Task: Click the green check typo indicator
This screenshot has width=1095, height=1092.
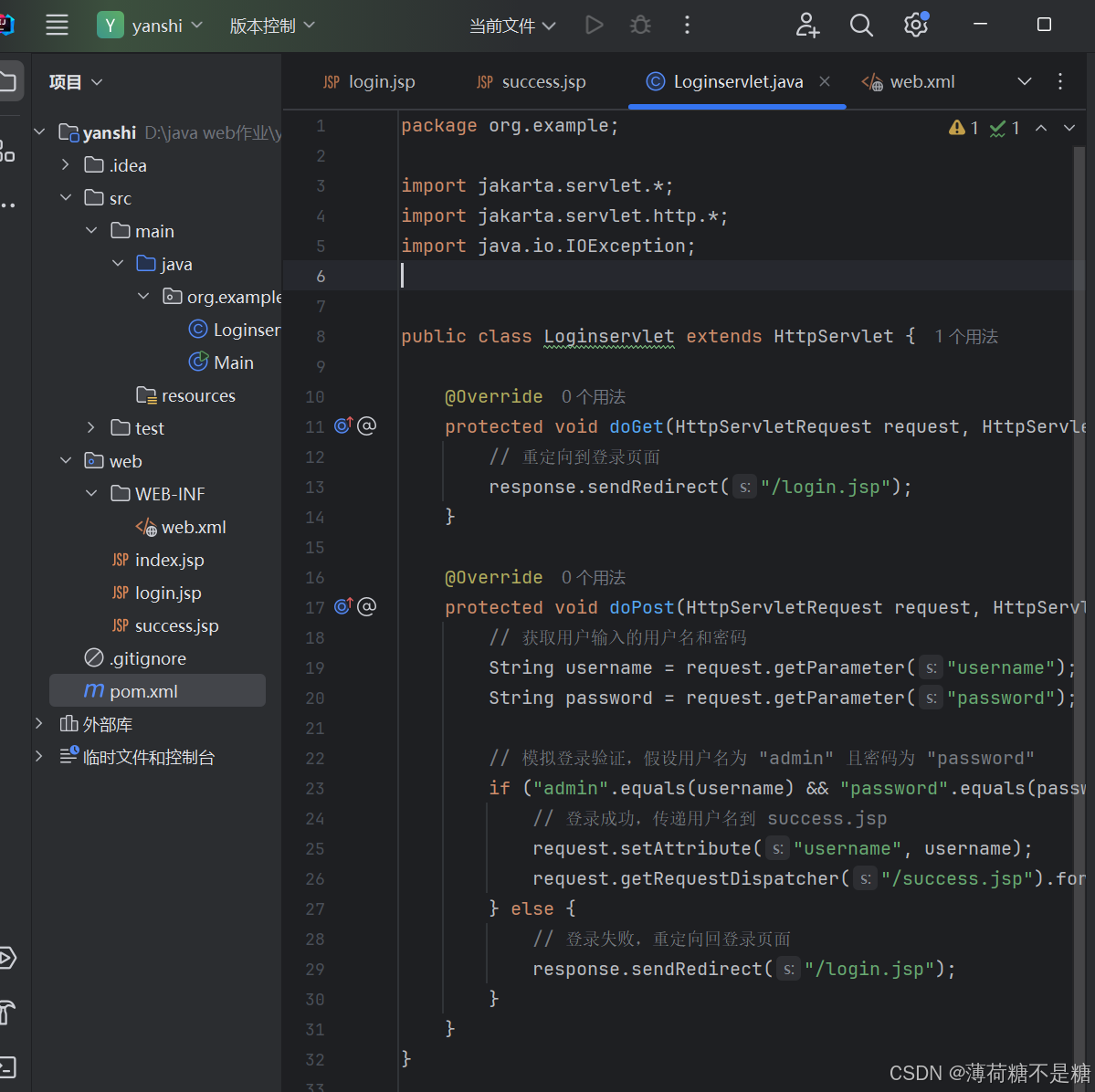Action: coord(1005,128)
